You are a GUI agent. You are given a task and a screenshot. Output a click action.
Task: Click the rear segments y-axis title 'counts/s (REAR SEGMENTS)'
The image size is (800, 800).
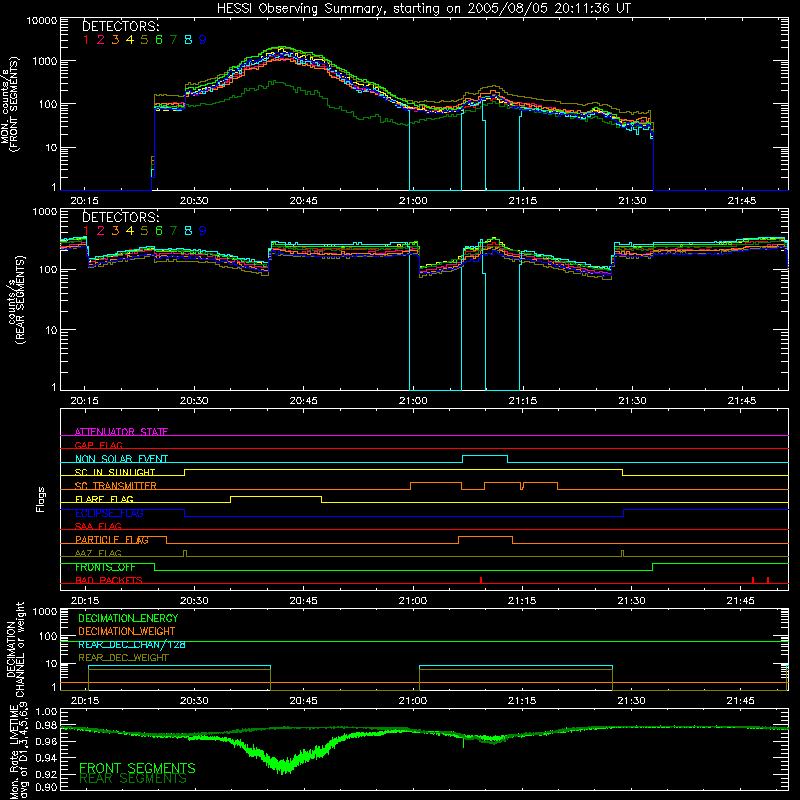click(x=15, y=300)
